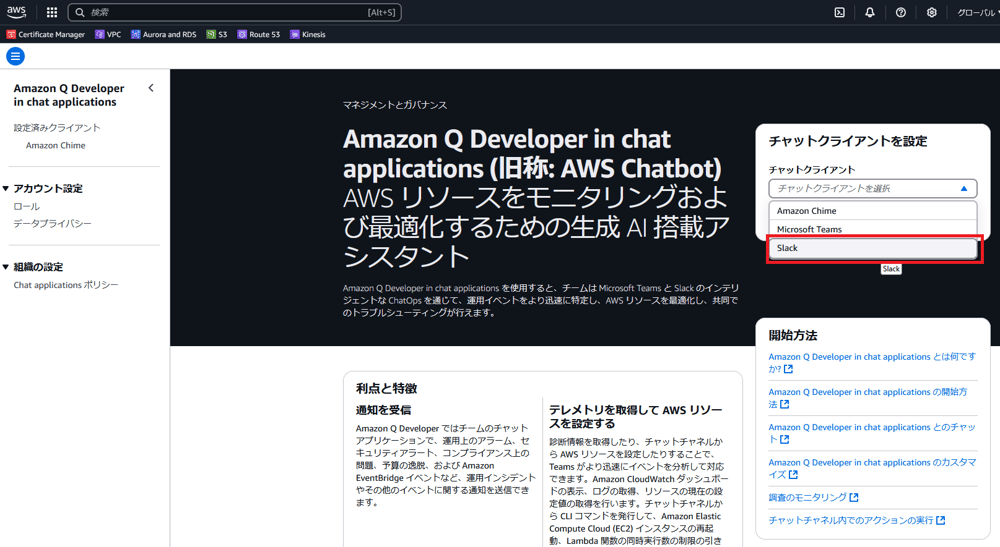Screen dimensions: 1000x547
Task: Click the Amazon Q Developer sidebar title
Action: click(69, 95)
